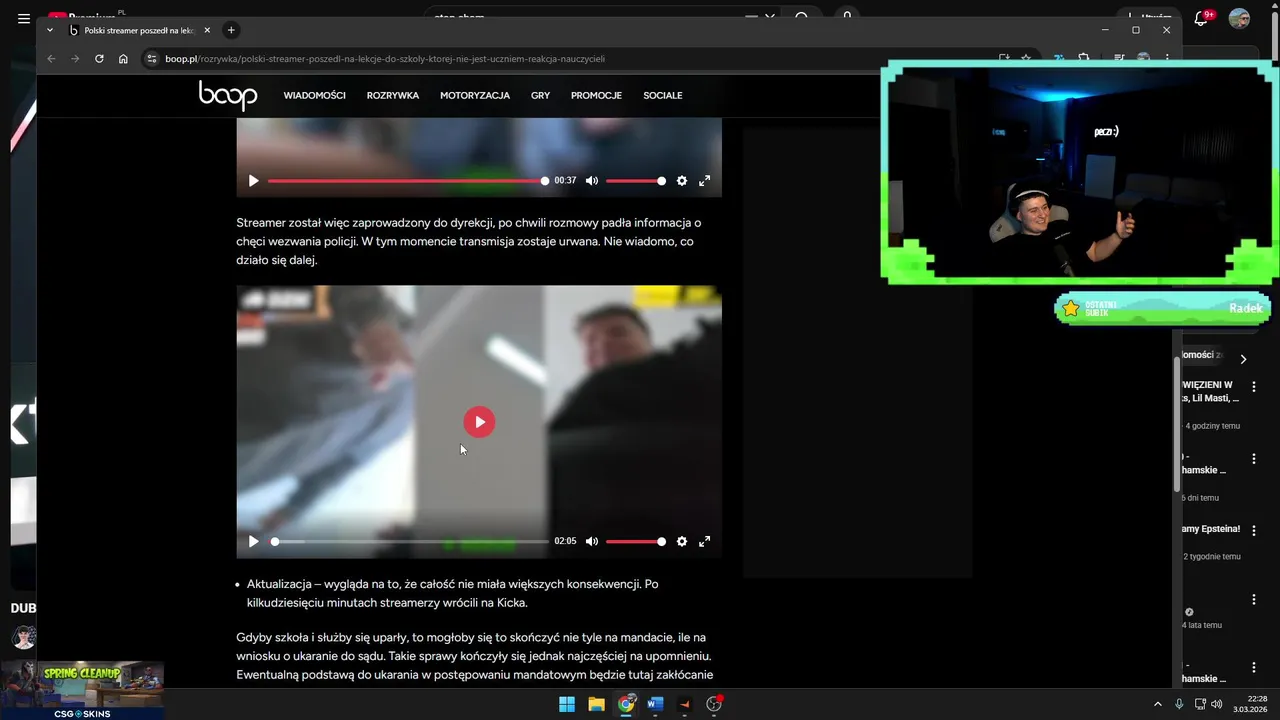This screenshot has height=720, width=1280.
Task: Open options for the video posted 4 lata temu
Action: point(1253,599)
